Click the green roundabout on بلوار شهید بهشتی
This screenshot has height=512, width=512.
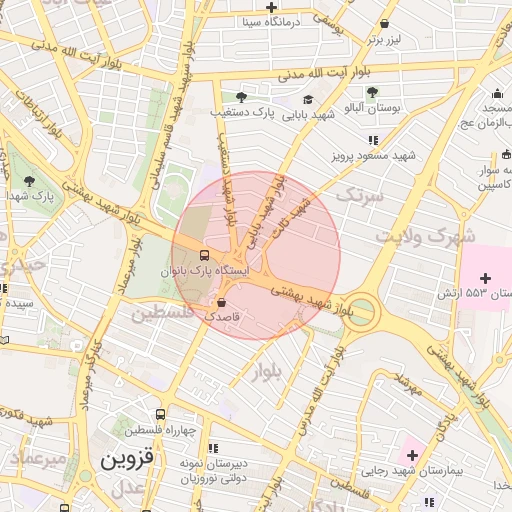pos(361,311)
